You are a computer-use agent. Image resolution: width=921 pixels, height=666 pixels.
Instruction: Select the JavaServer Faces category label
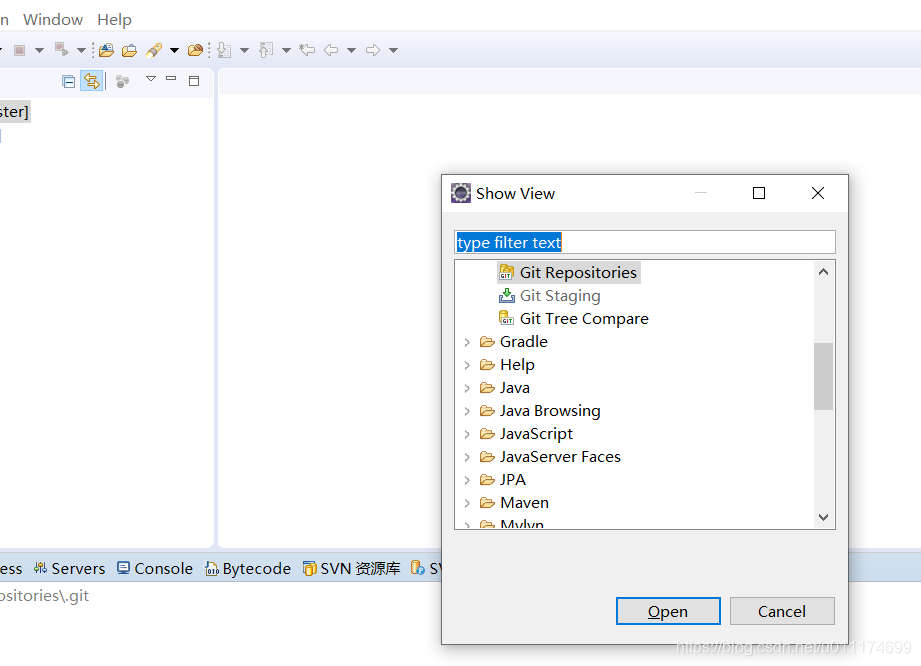pyautogui.click(x=560, y=456)
